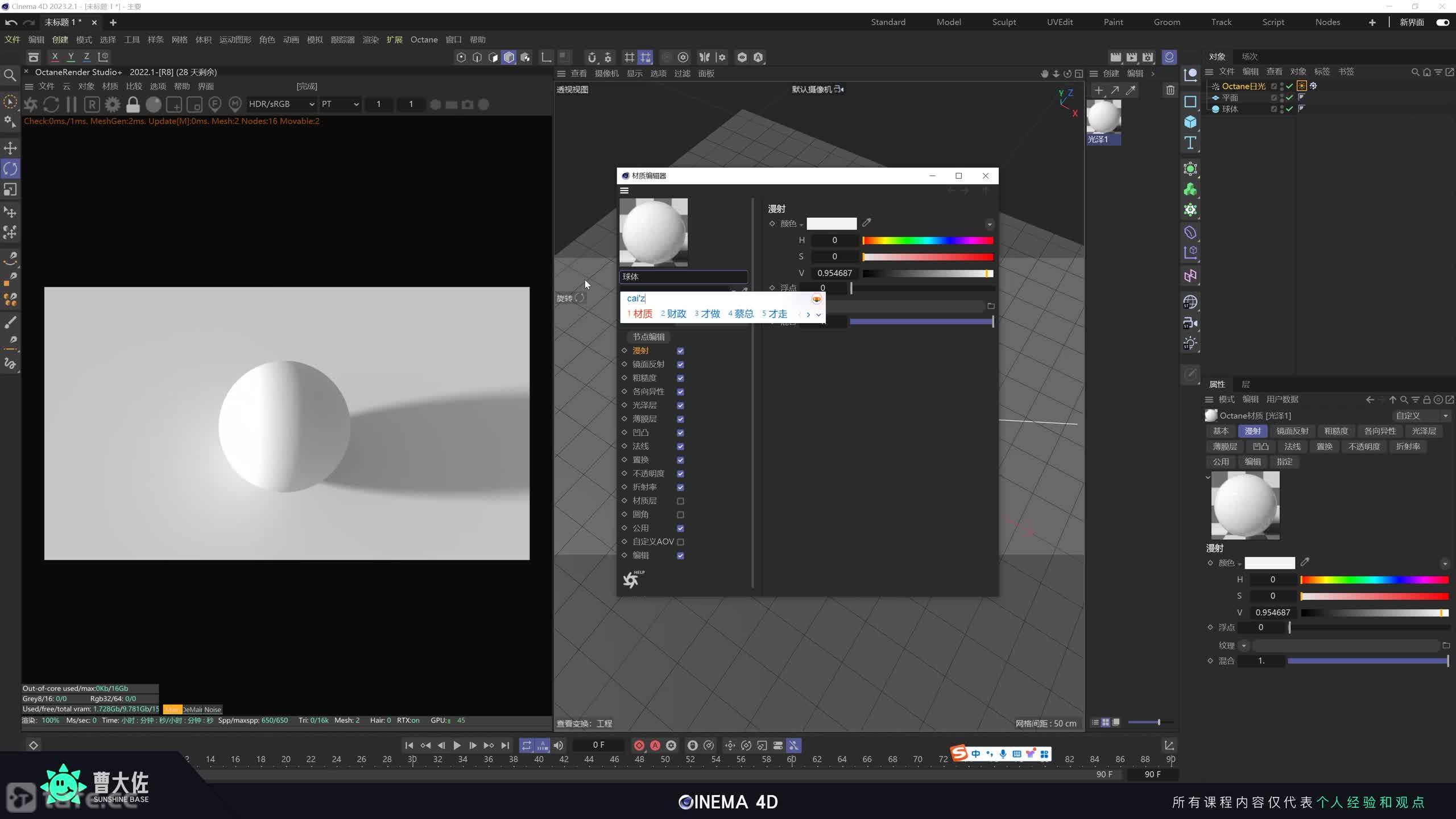The width and height of the screenshot is (1456, 819).
Task: Open the Octane menu in menu bar
Action: click(424, 40)
